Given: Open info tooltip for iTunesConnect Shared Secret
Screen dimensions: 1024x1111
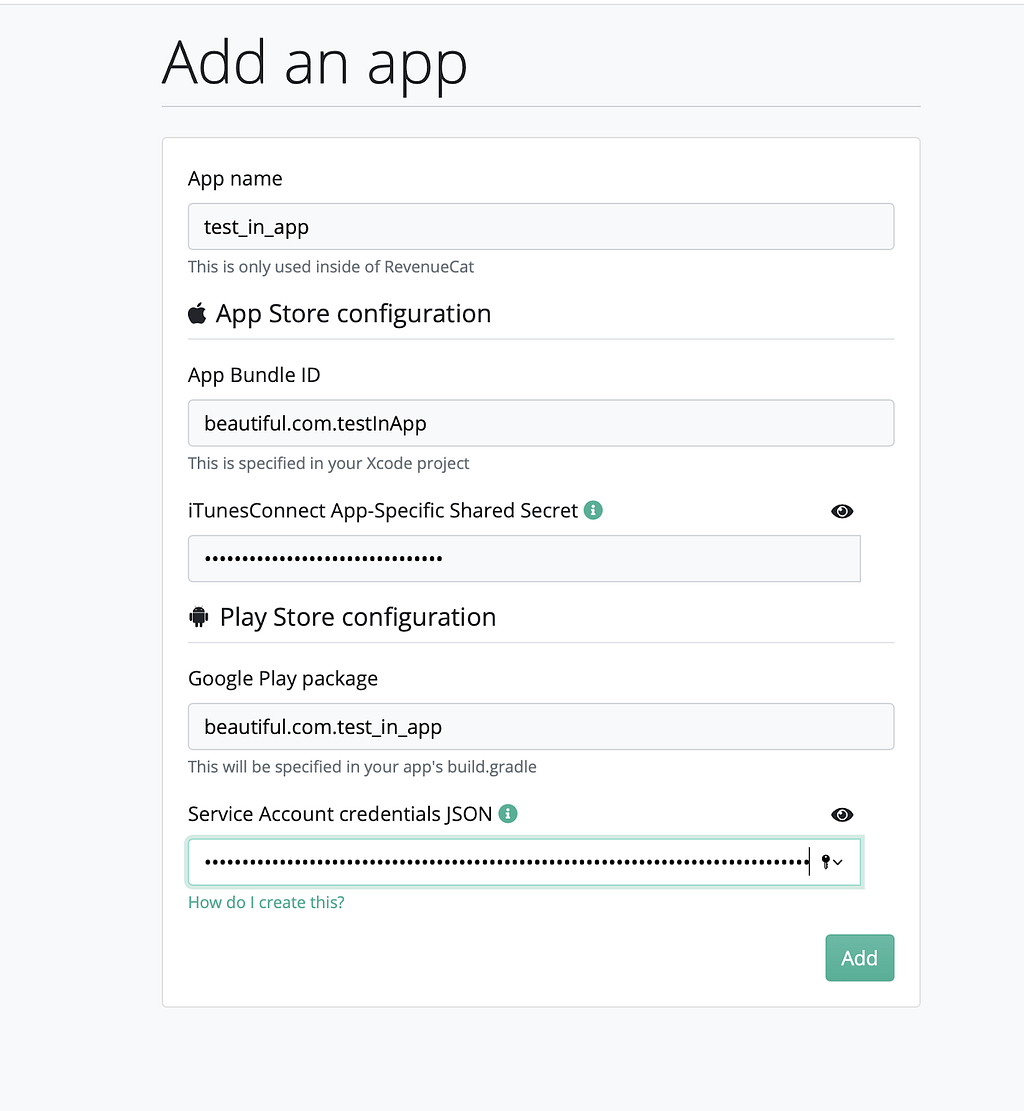Looking at the screenshot, I should click(x=593, y=510).
